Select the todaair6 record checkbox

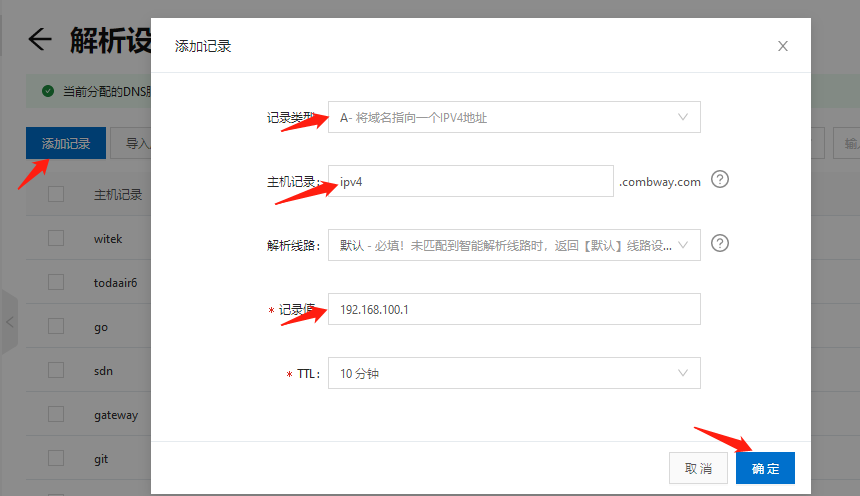coord(56,282)
